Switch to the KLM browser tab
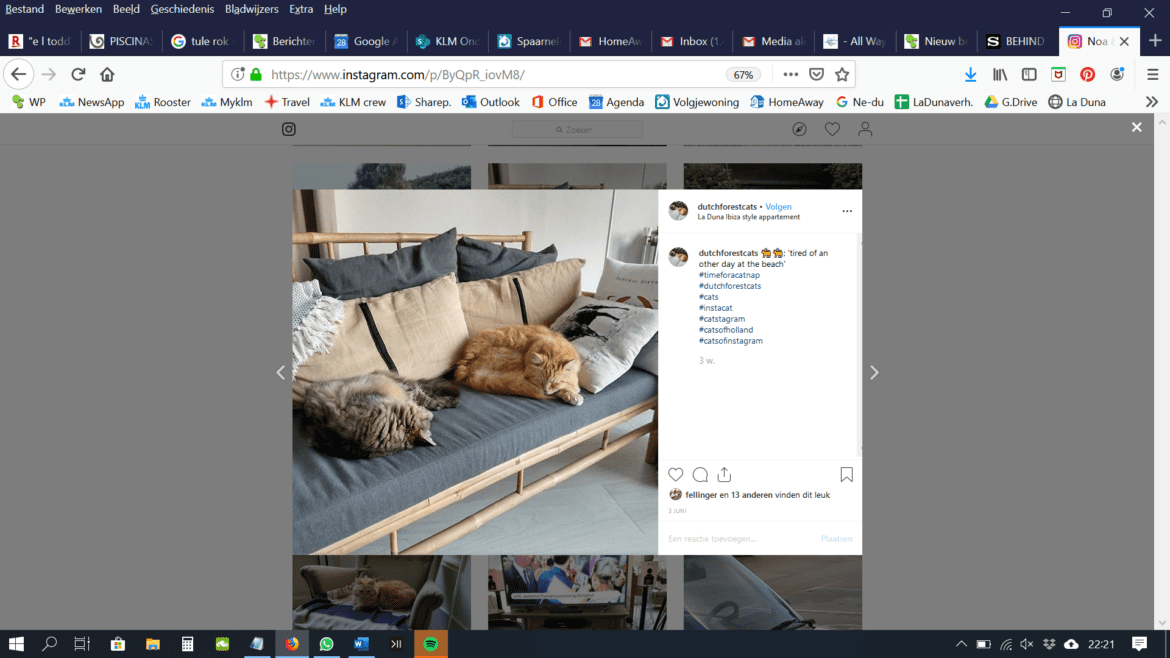 [448, 41]
